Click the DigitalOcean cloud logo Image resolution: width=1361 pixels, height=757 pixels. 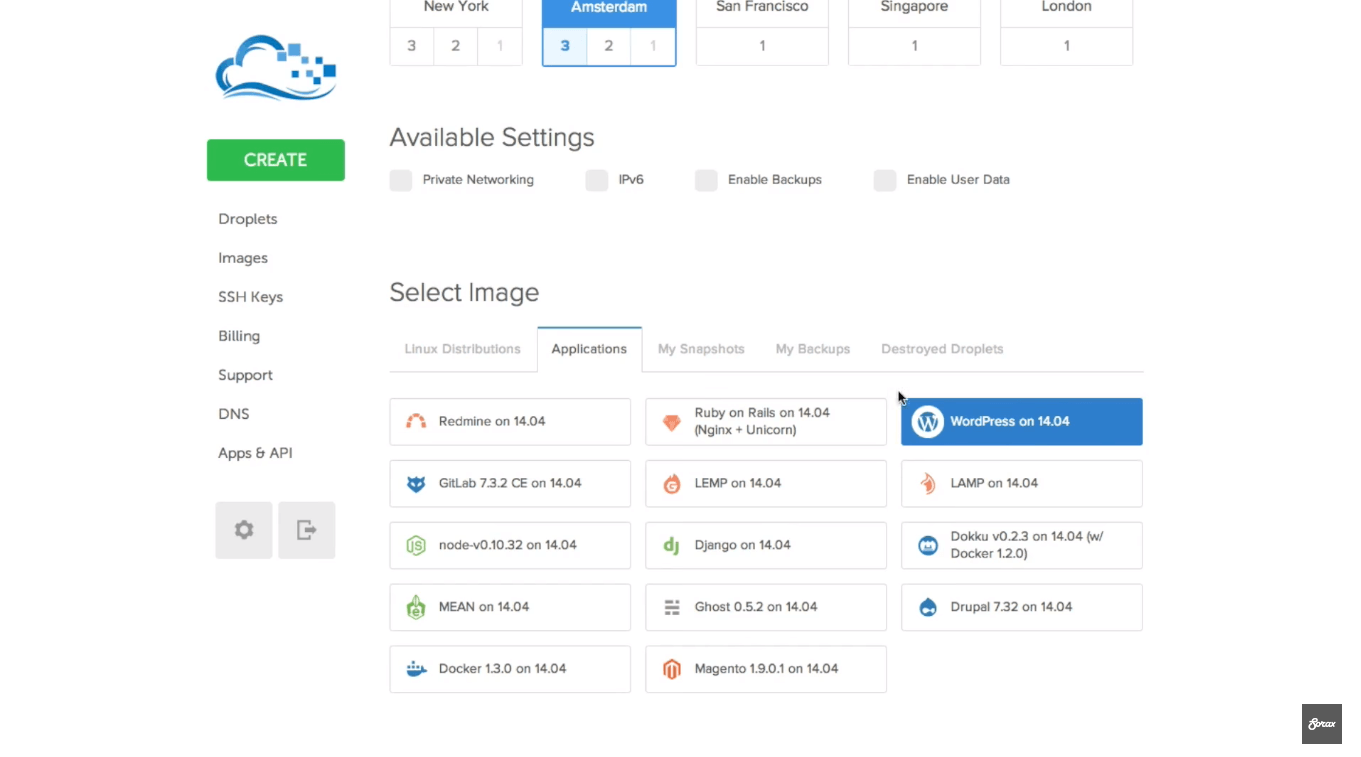pyautogui.click(x=276, y=68)
